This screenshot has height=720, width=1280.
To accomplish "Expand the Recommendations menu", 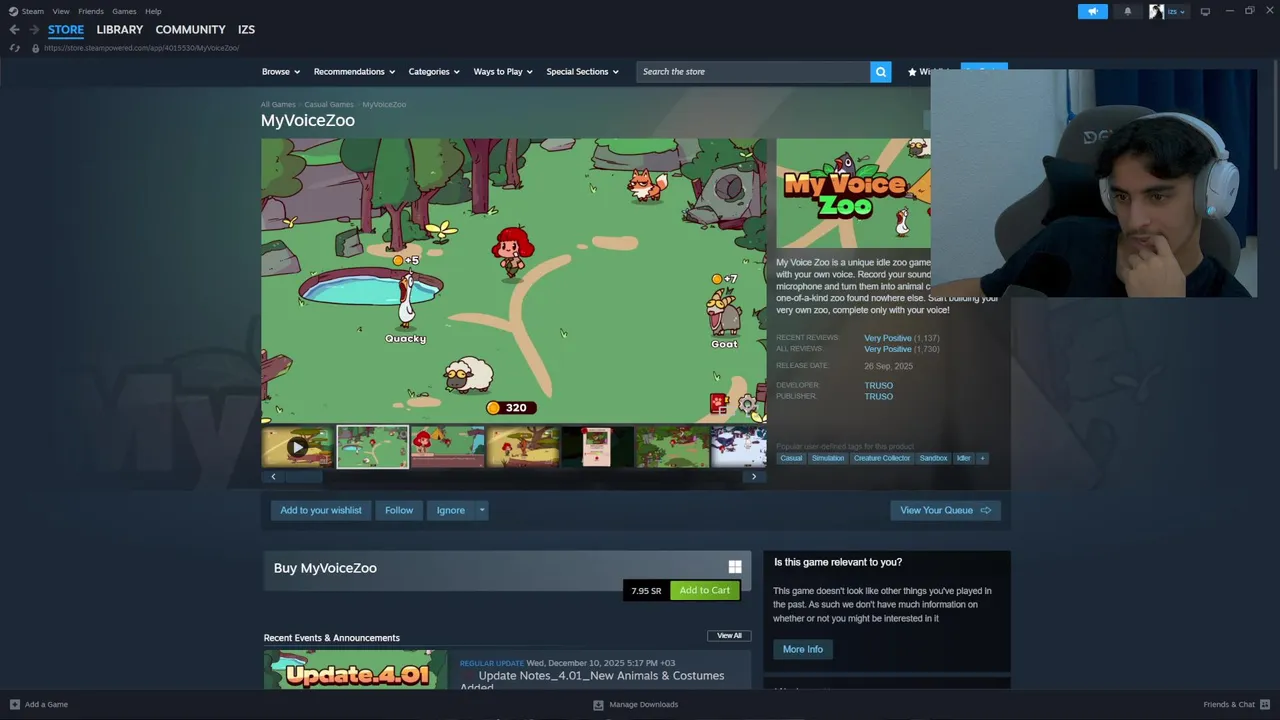I will [x=354, y=72].
